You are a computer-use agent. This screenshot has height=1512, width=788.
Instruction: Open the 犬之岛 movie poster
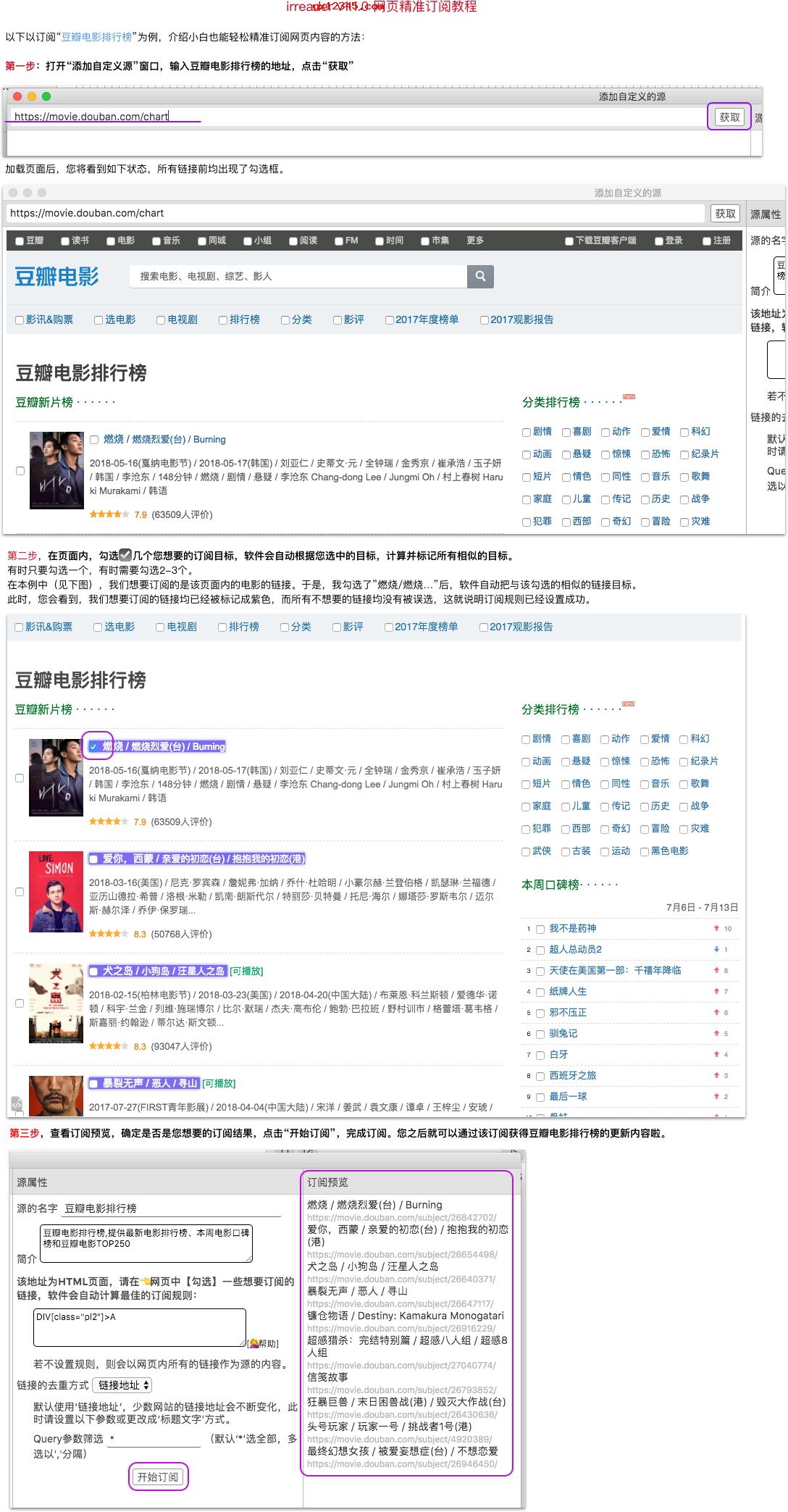[56, 1003]
